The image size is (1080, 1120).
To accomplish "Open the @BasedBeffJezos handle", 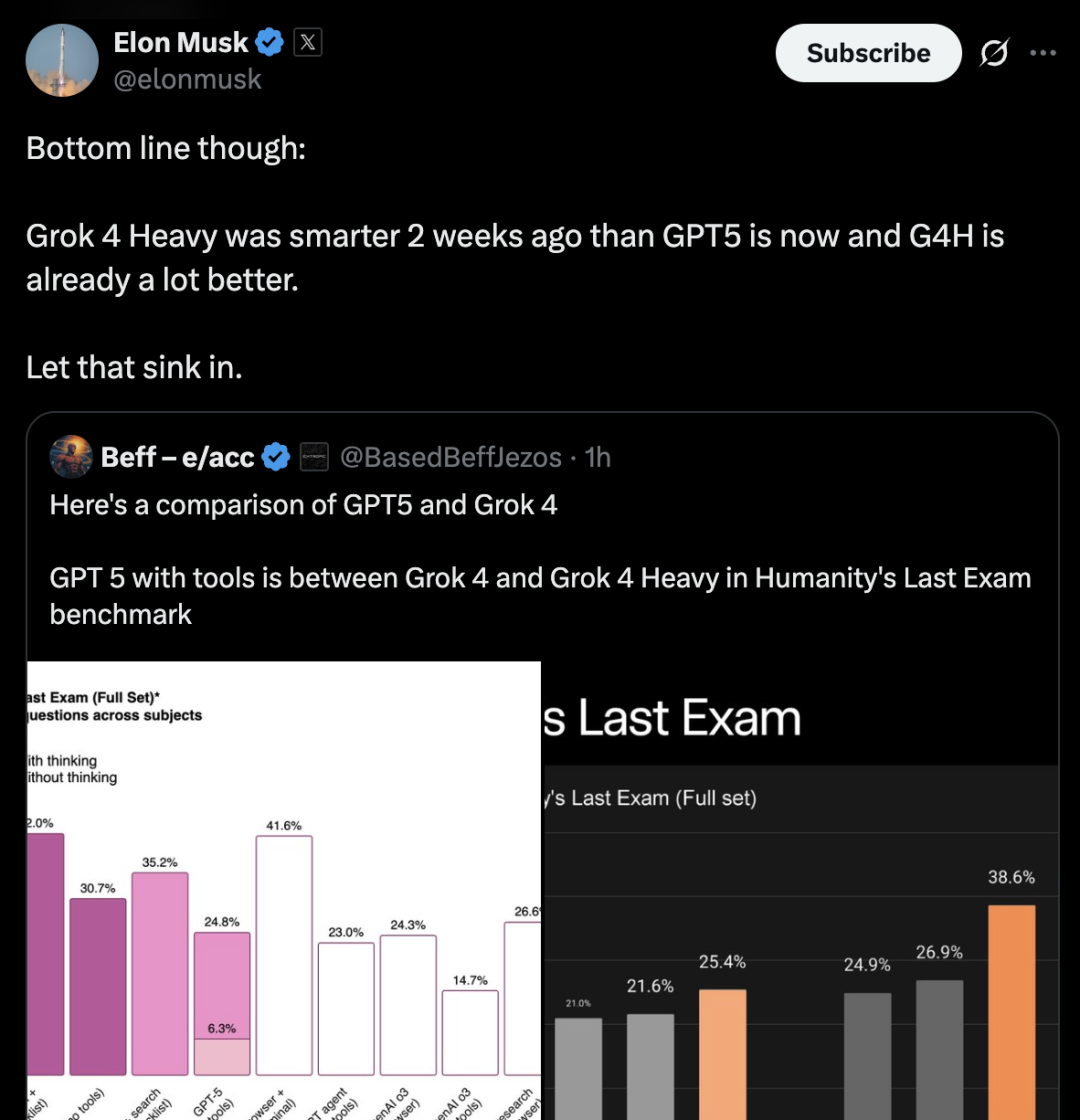I will click(x=451, y=457).
